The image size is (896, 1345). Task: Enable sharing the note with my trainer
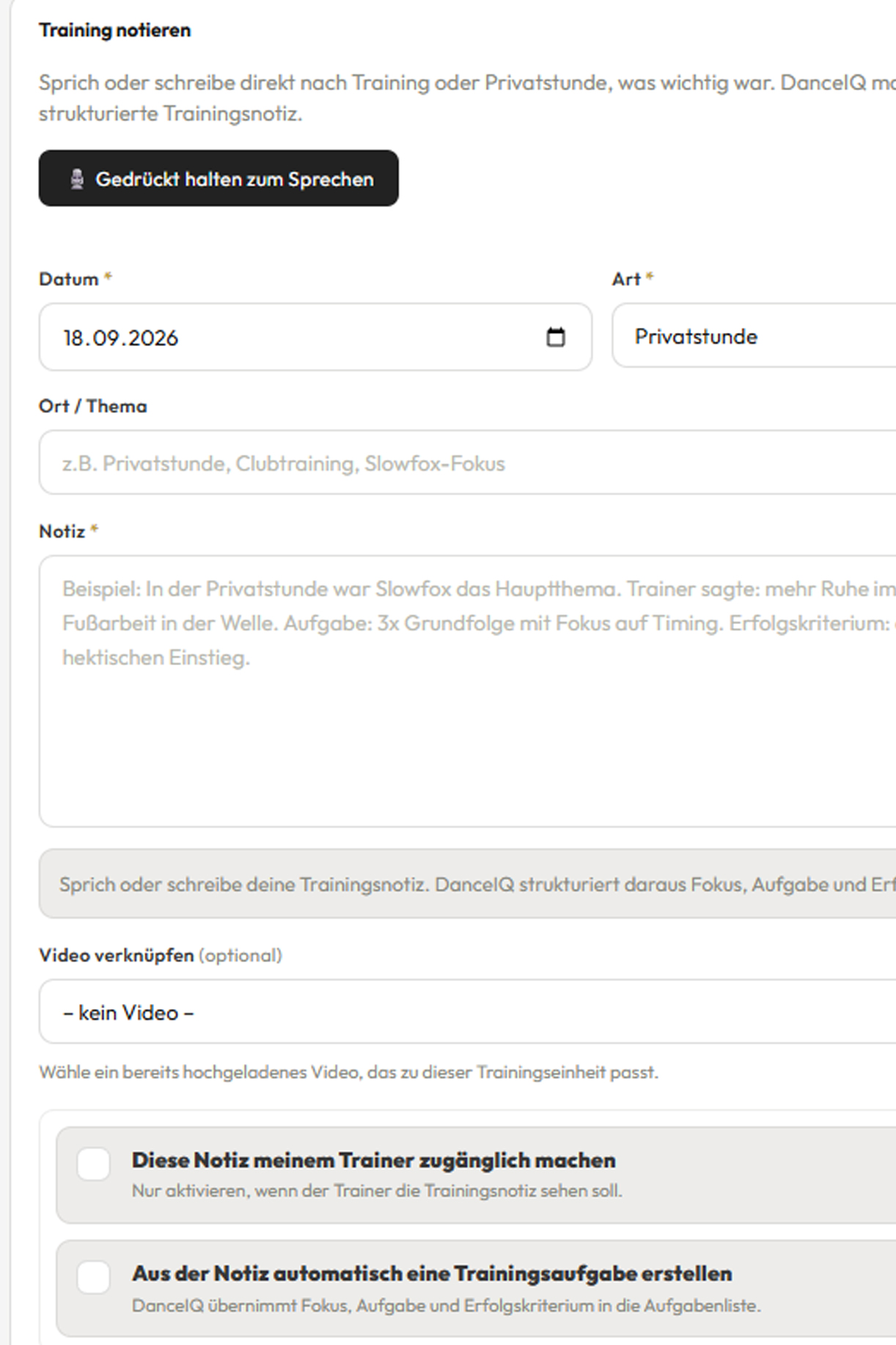click(94, 1164)
